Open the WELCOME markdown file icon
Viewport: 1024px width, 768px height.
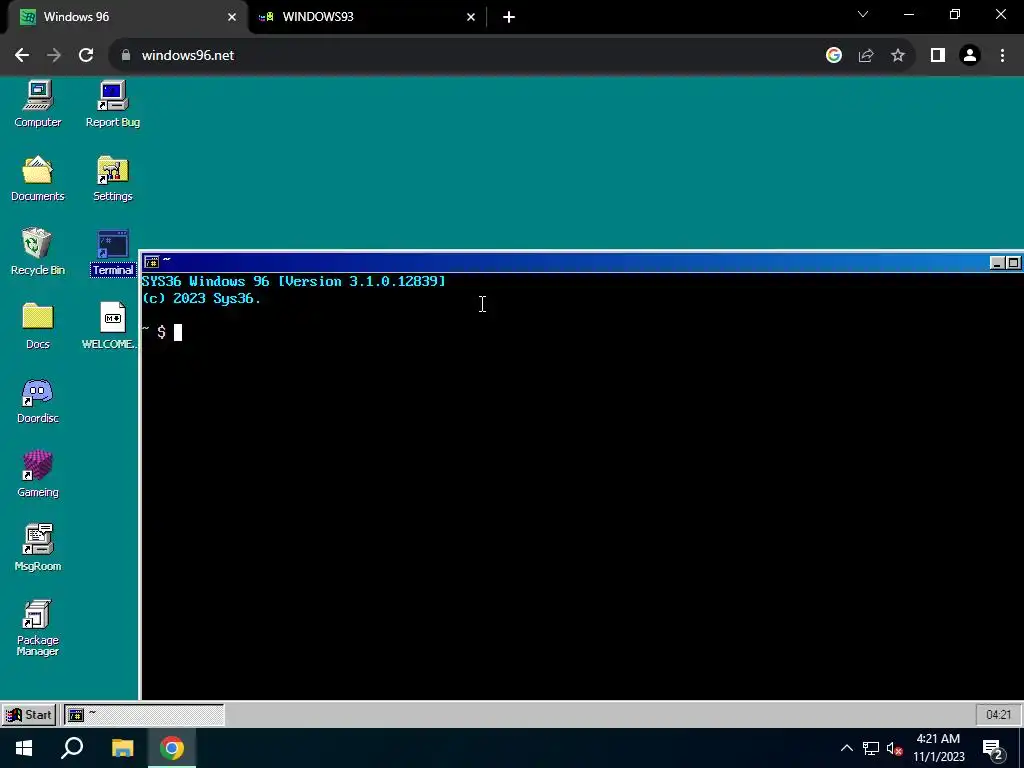[x=112, y=326]
